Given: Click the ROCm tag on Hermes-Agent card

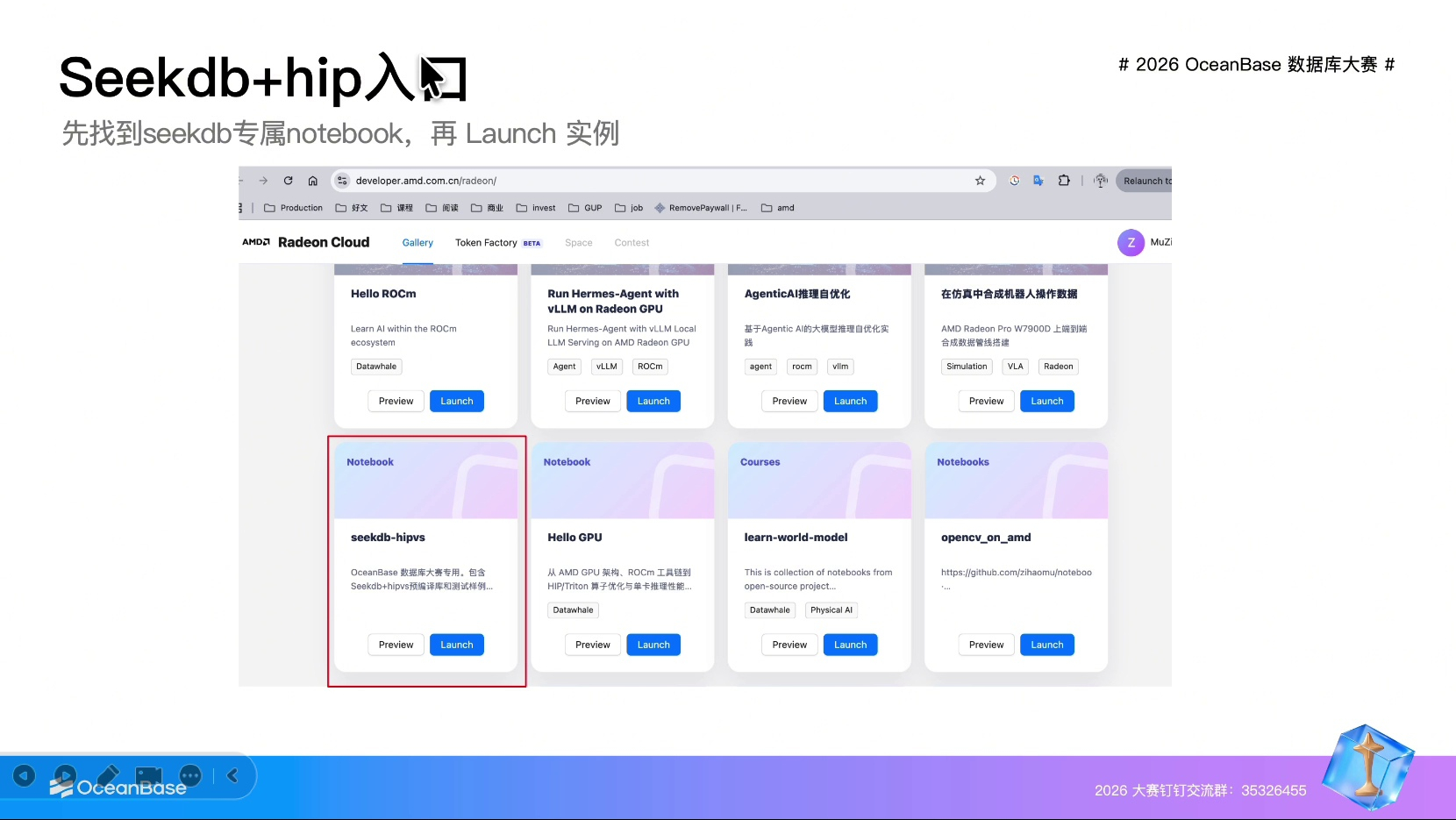Looking at the screenshot, I should point(650,367).
